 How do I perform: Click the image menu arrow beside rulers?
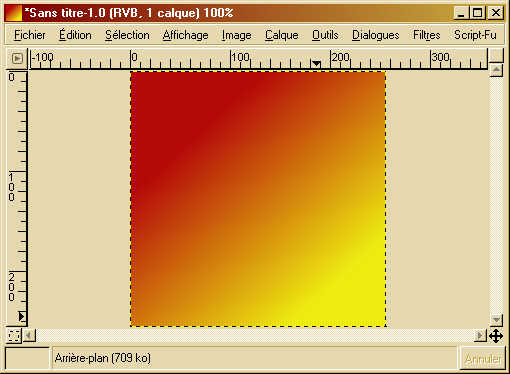point(17,59)
